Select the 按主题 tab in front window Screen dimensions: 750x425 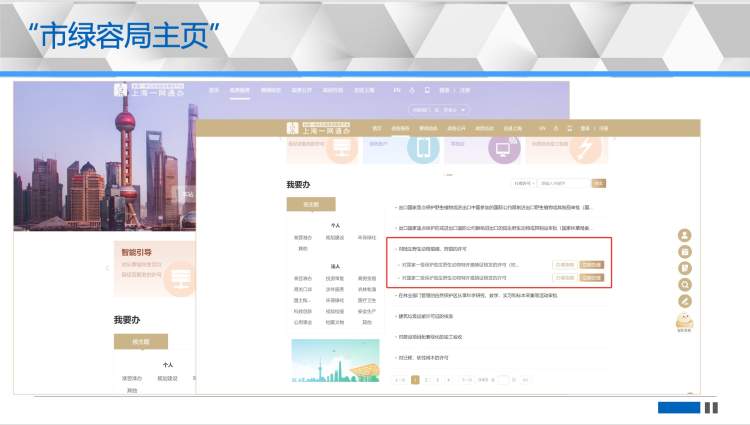(311, 203)
